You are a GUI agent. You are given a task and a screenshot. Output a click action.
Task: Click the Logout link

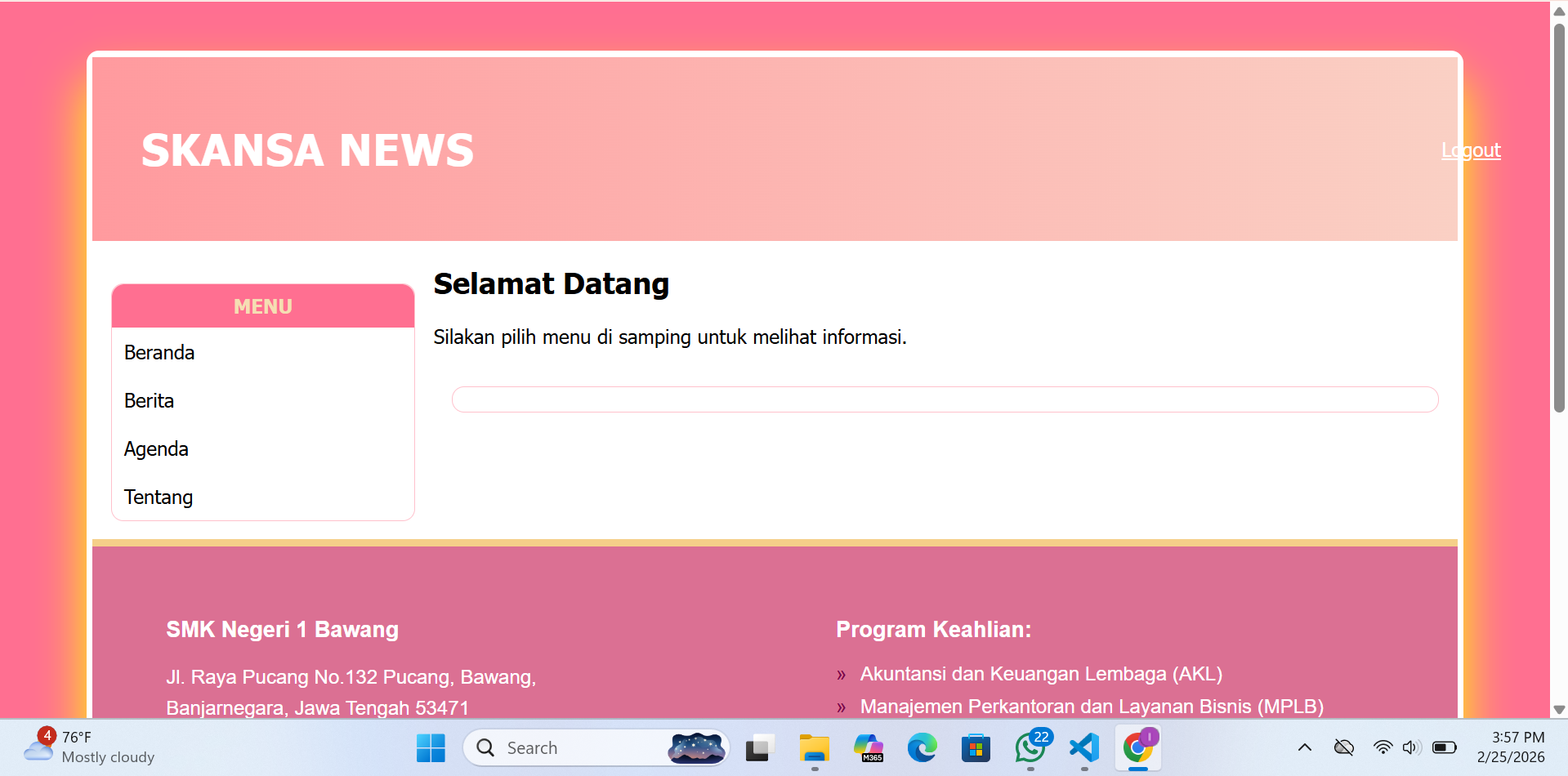(x=1471, y=150)
